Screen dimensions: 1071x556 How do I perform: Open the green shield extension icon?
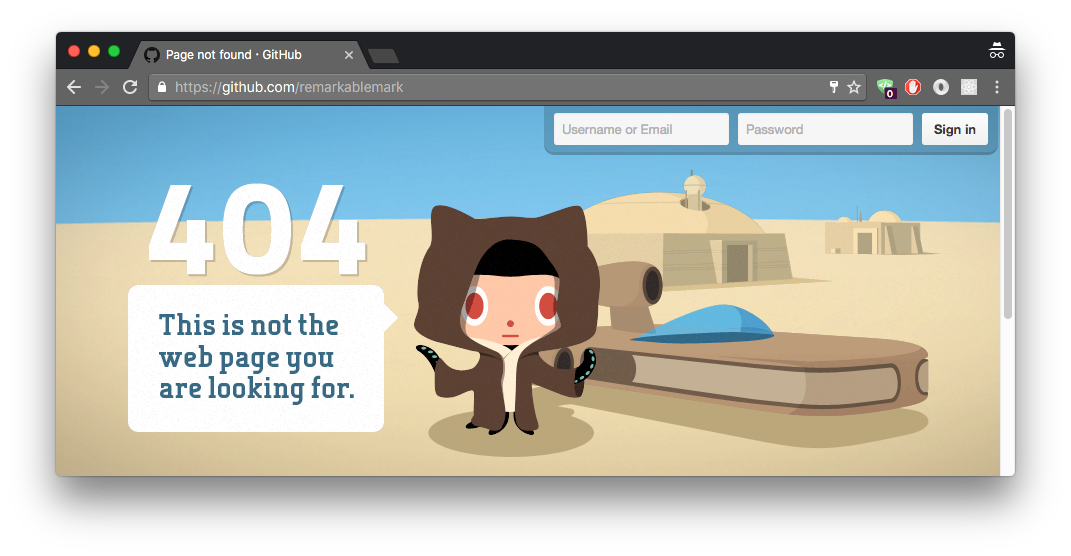886,87
